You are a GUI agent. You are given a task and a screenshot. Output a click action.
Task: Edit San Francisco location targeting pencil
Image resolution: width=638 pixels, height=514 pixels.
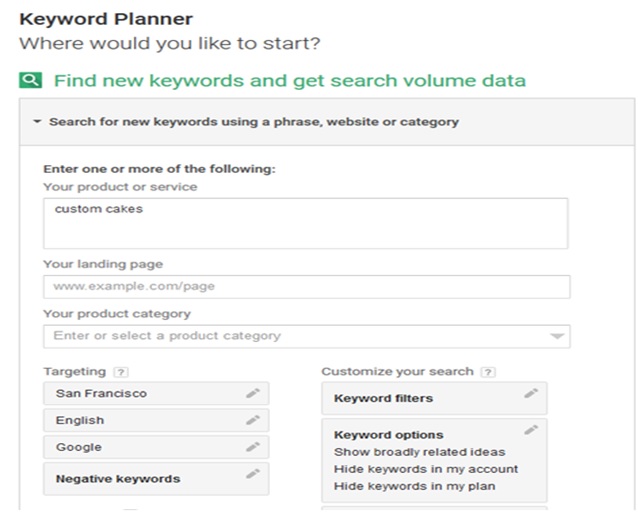(253, 393)
